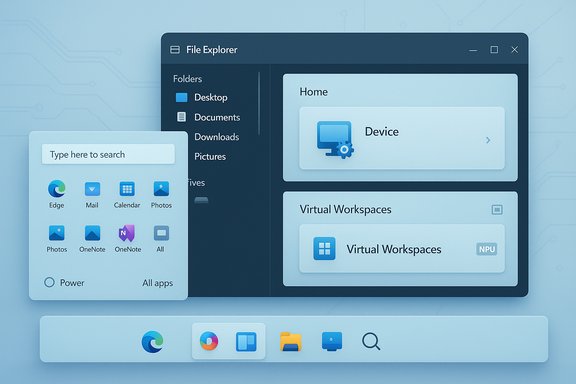The width and height of the screenshot is (576, 384).
Task: Open the widgets panel taskbar icon
Action: point(246,341)
